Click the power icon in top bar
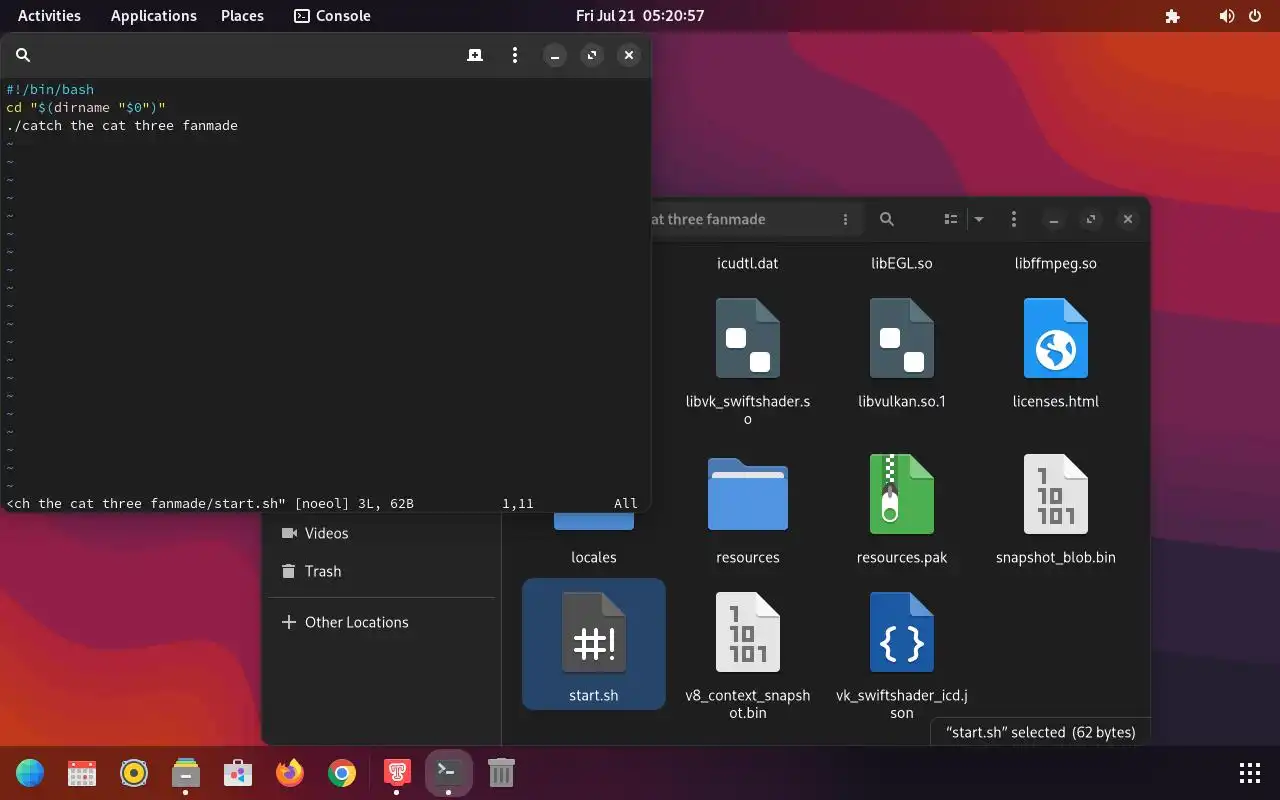Image resolution: width=1280 pixels, height=800 pixels. click(x=1255, y=16)
